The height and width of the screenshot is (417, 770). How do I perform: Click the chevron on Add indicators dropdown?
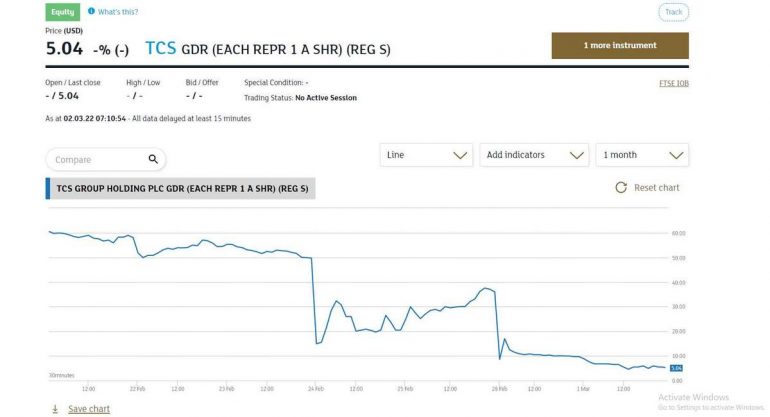[x=577, y=155]
